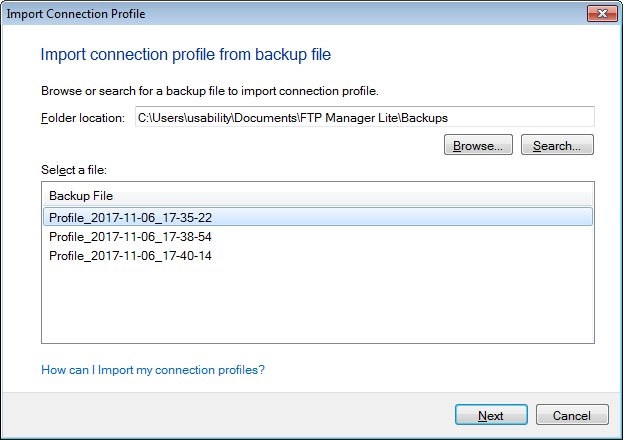Choose backup Profile_2017-11-06_17-40-14

click(130, 256)
